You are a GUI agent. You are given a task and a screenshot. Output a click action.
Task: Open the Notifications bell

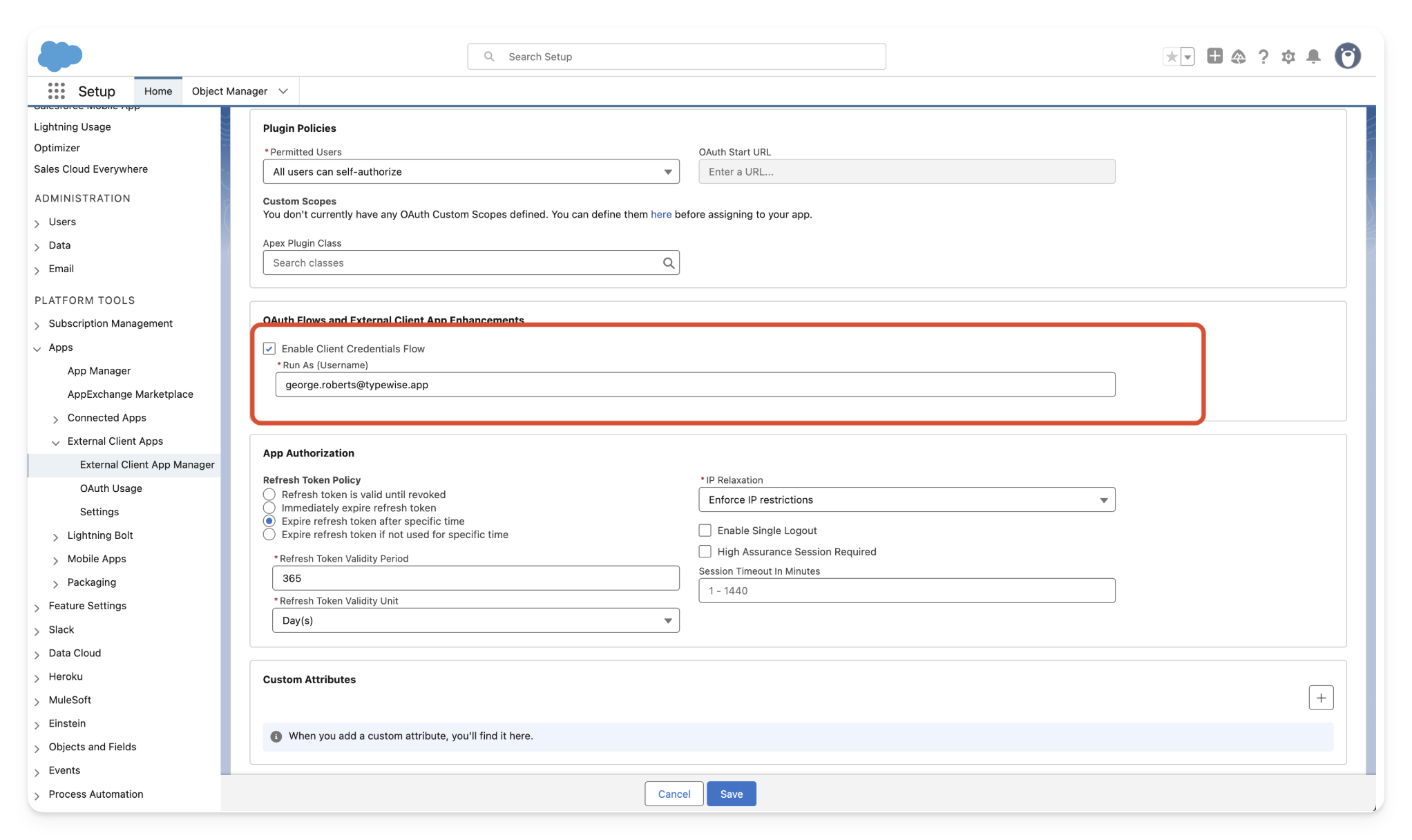[x=1313, y=57]
